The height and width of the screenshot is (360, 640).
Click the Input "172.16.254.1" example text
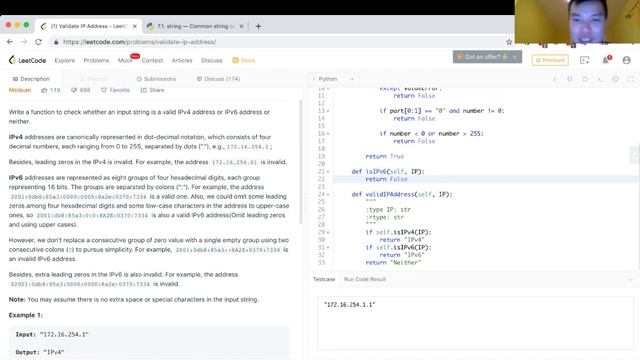coord(52,334)
